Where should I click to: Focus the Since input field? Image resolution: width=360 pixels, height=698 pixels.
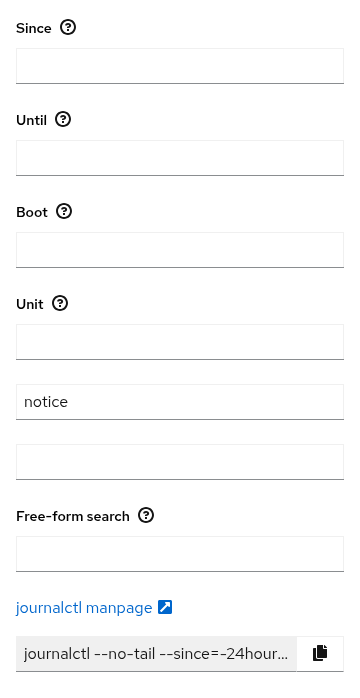click(180, 66)
